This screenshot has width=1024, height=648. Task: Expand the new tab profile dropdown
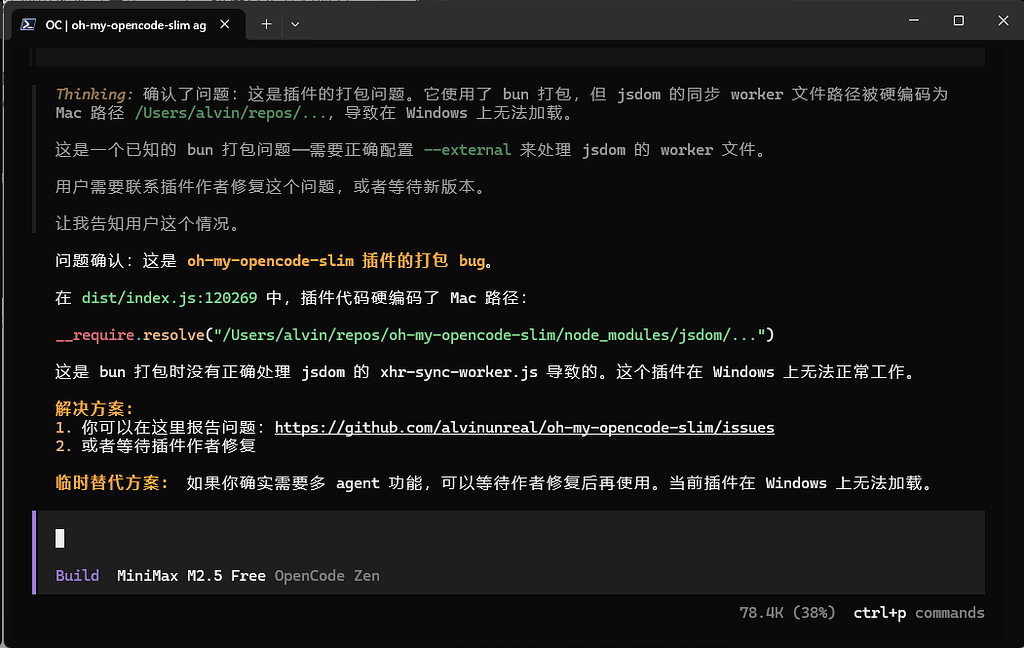[x=295, y=24]
